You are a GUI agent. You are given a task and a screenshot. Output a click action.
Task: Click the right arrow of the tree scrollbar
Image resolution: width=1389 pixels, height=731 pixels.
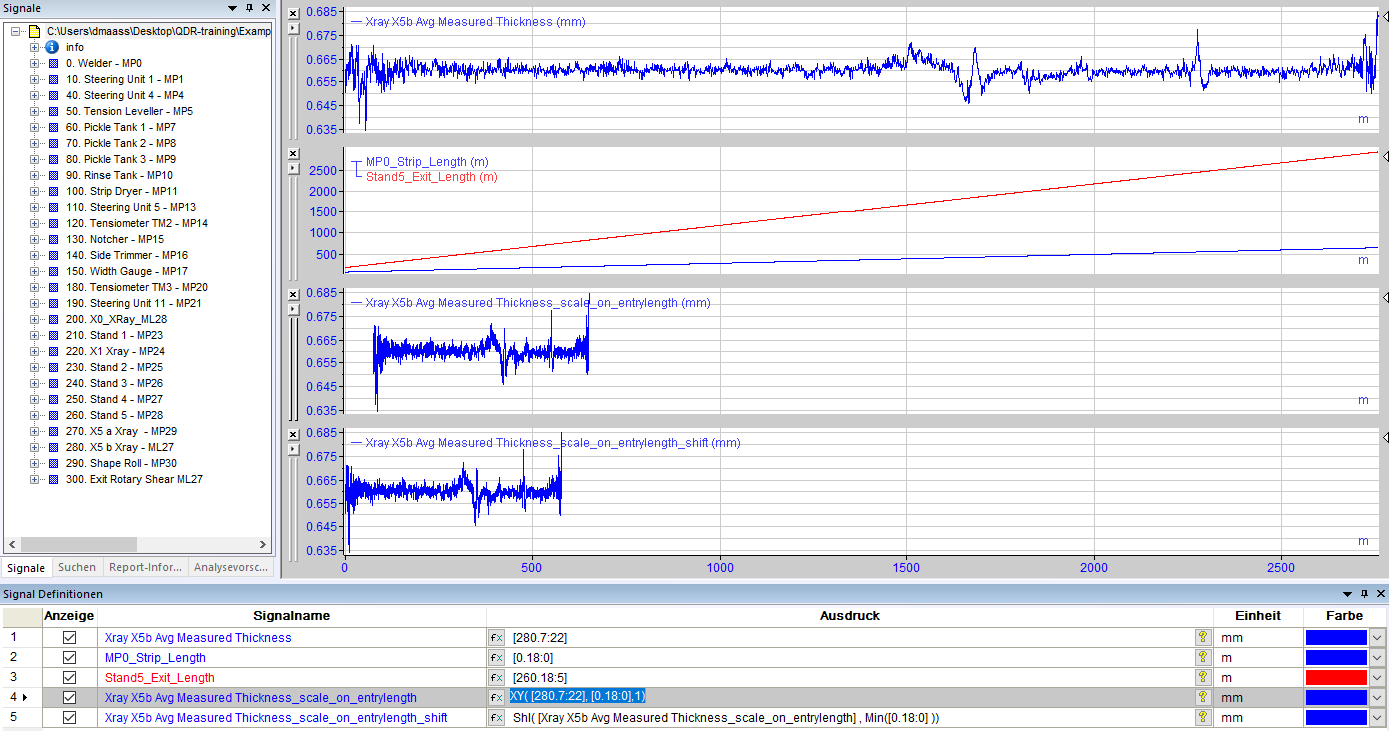click(x=264, y=545)
